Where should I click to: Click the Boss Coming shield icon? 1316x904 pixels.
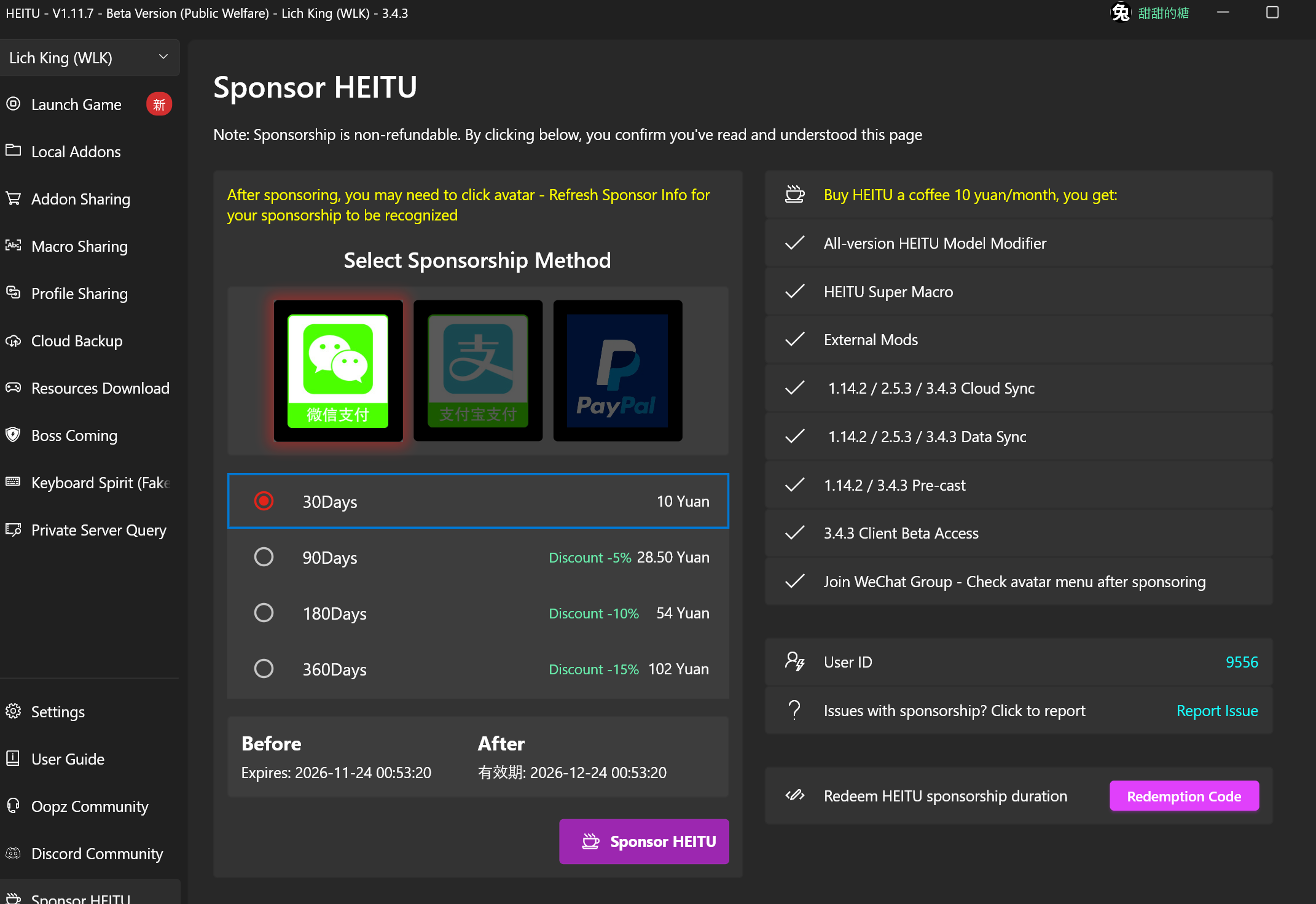point(14,435)
